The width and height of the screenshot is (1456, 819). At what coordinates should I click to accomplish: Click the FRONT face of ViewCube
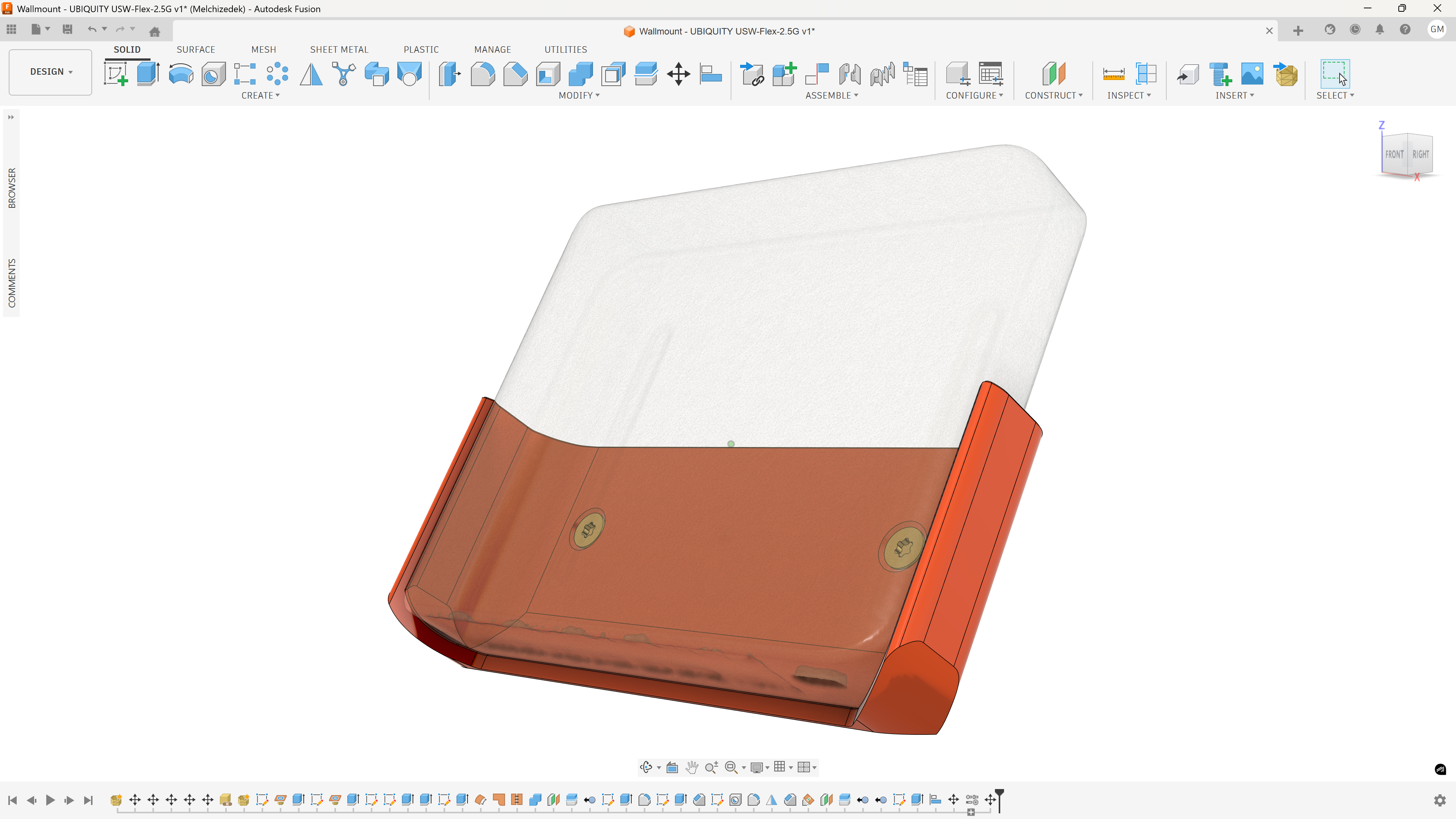(1395, 154)
